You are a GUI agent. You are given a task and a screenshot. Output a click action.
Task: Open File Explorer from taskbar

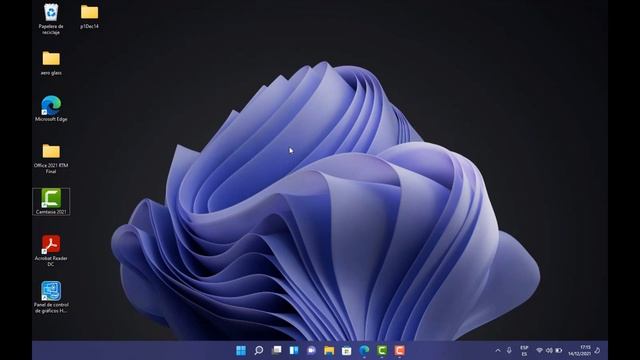[x=329, y=350]
